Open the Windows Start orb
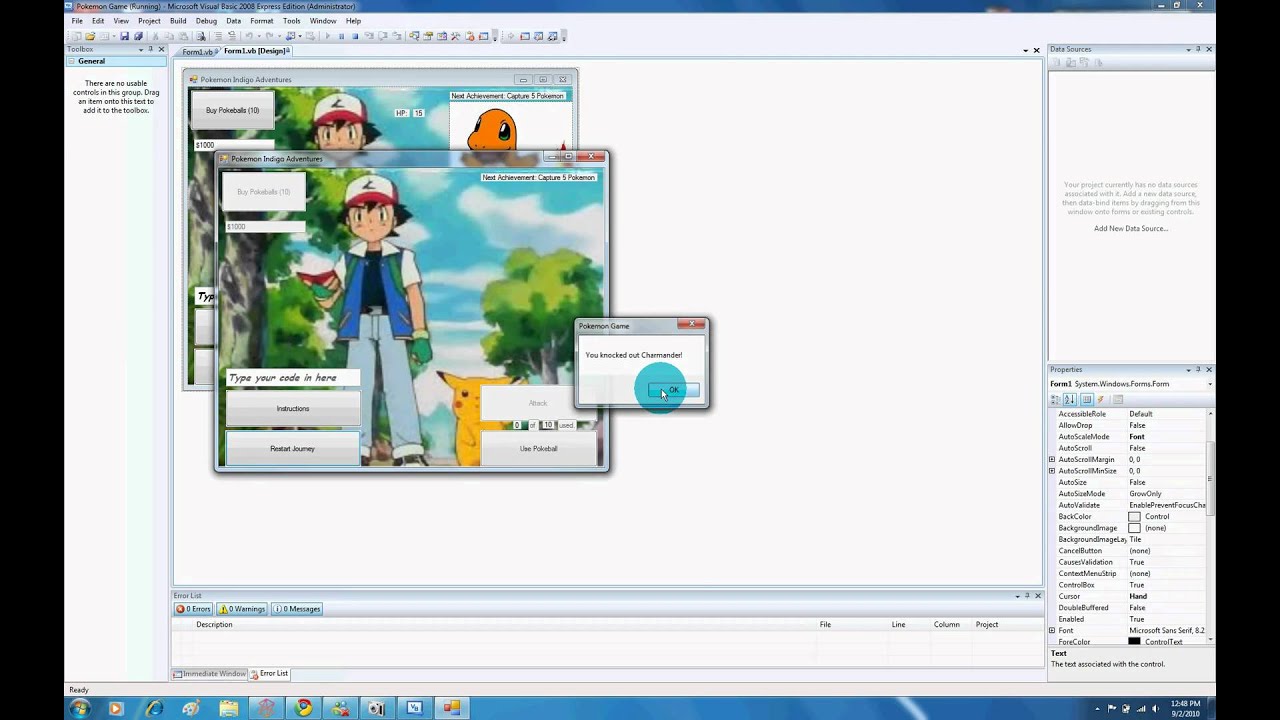Viewport: 1280px width, 720px height. point(80,708)
